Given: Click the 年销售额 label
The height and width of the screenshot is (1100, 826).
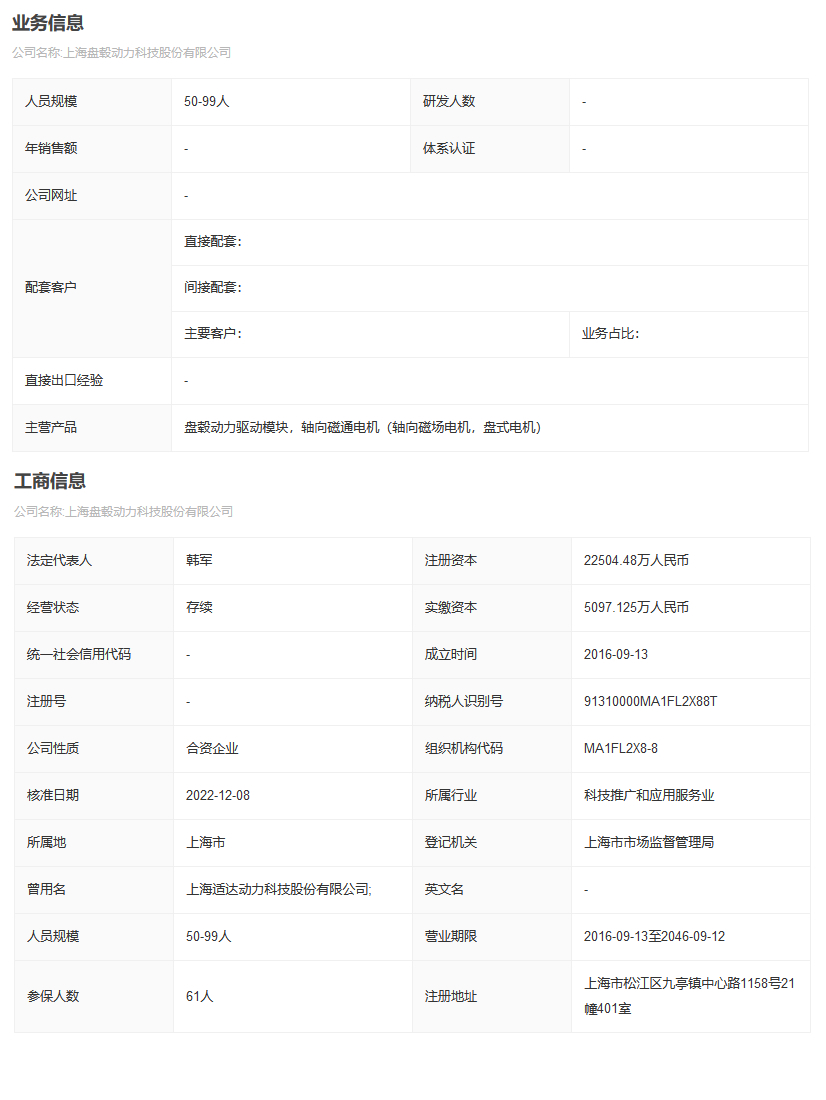Looking at the screenshot, I should 51,149.
